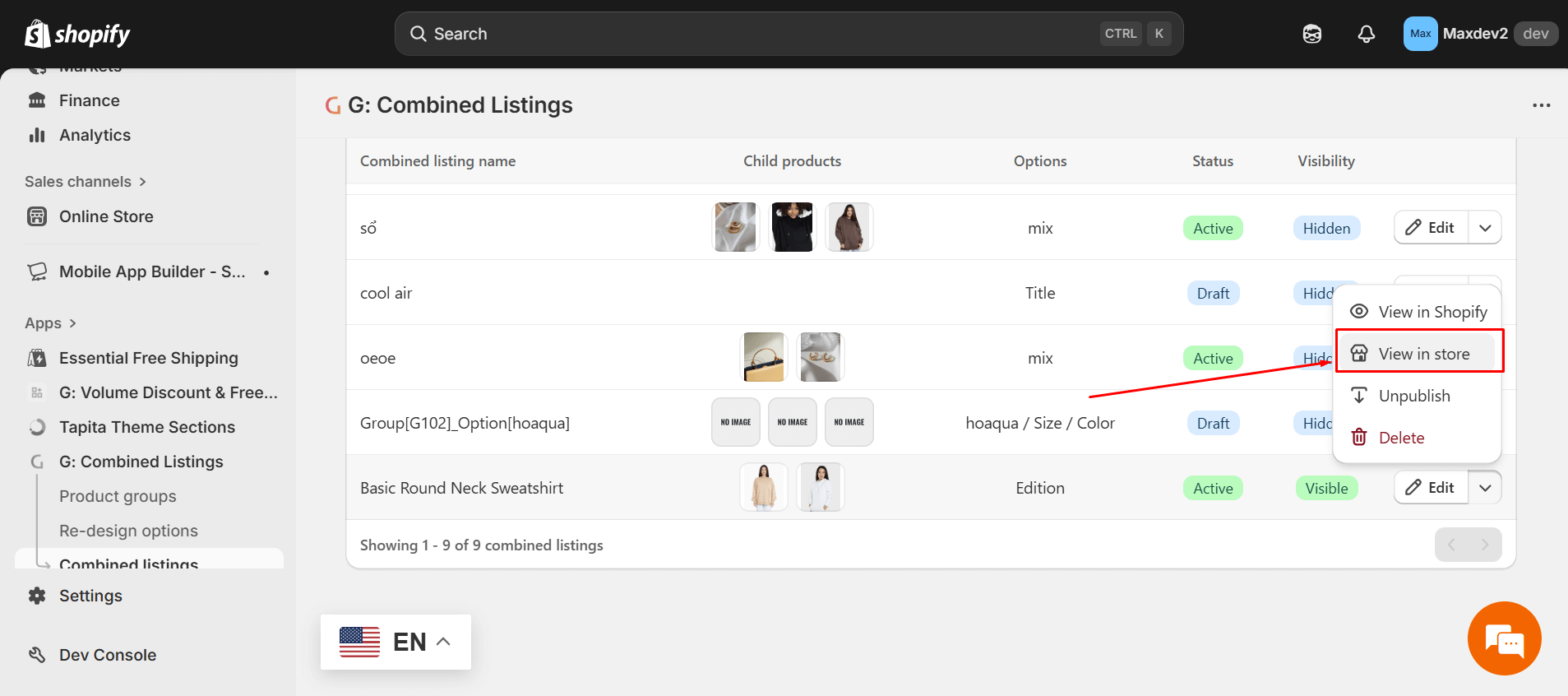Click first NO IMAGE thumbnail in Group[G102] row
Viewport: 1568px width, 696px height.
[735, 422]
